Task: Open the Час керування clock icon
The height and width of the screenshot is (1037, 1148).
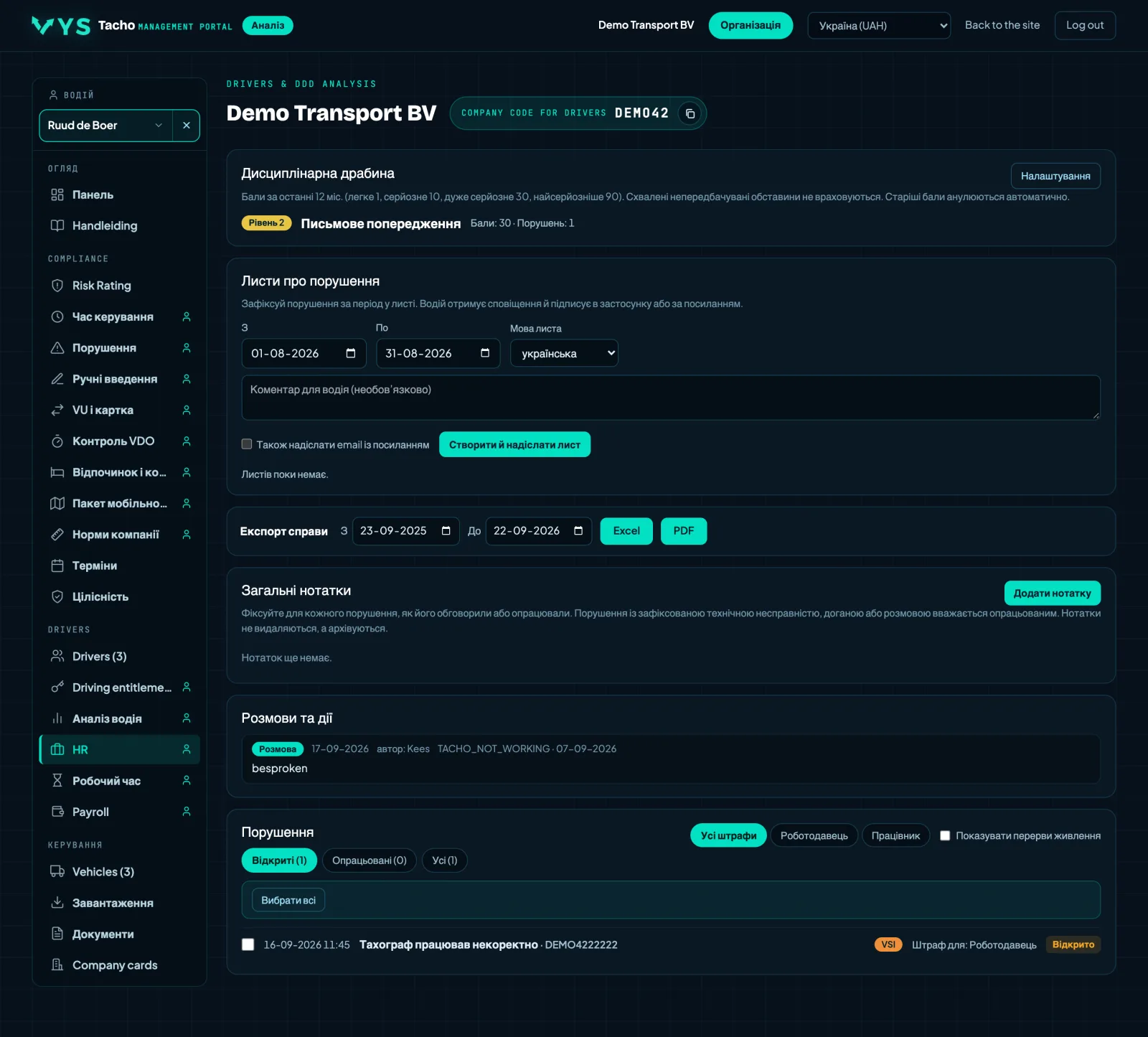Action: click(57, 316)
